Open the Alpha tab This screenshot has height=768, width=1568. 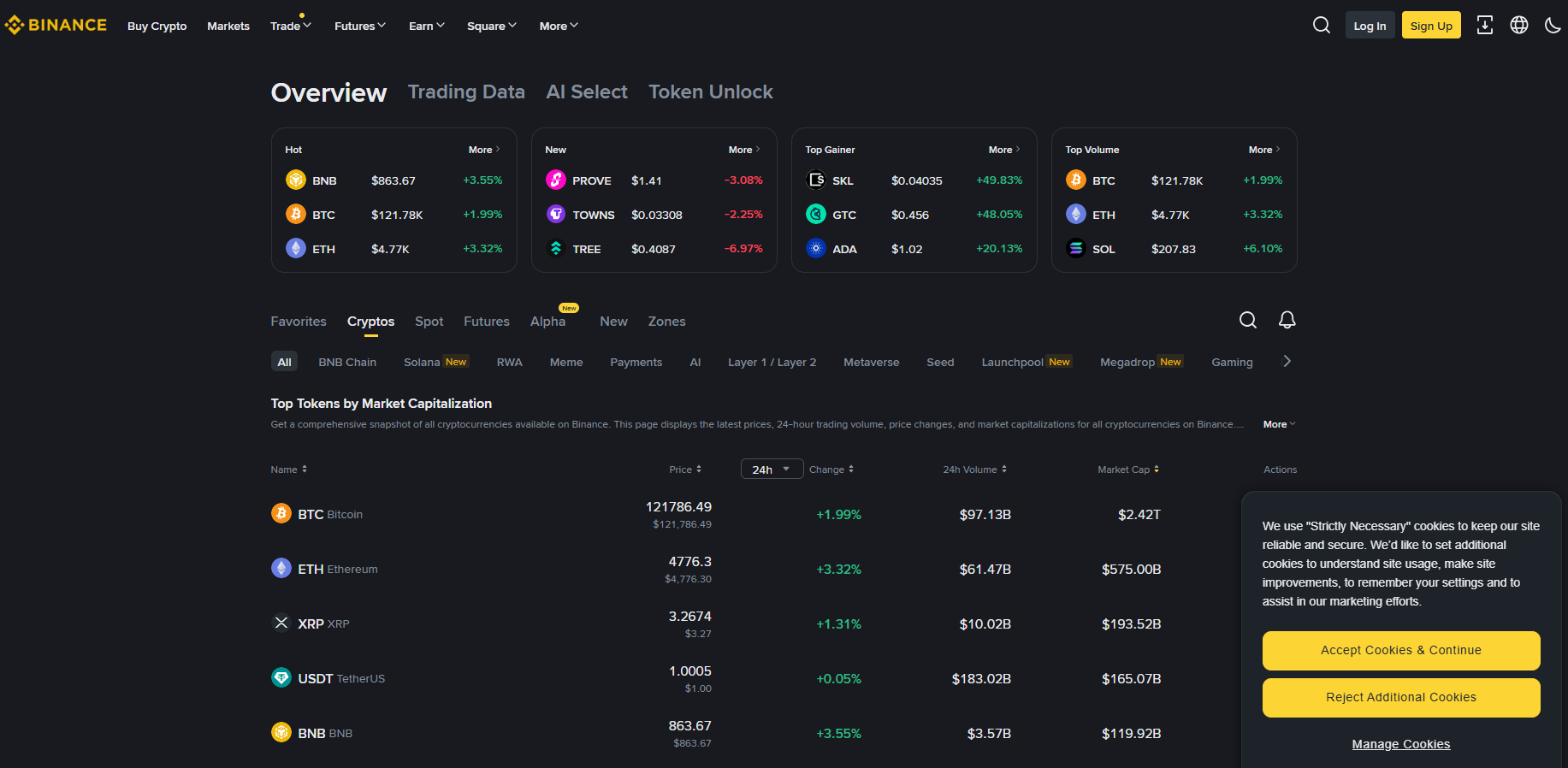click(x=547, y=322)
